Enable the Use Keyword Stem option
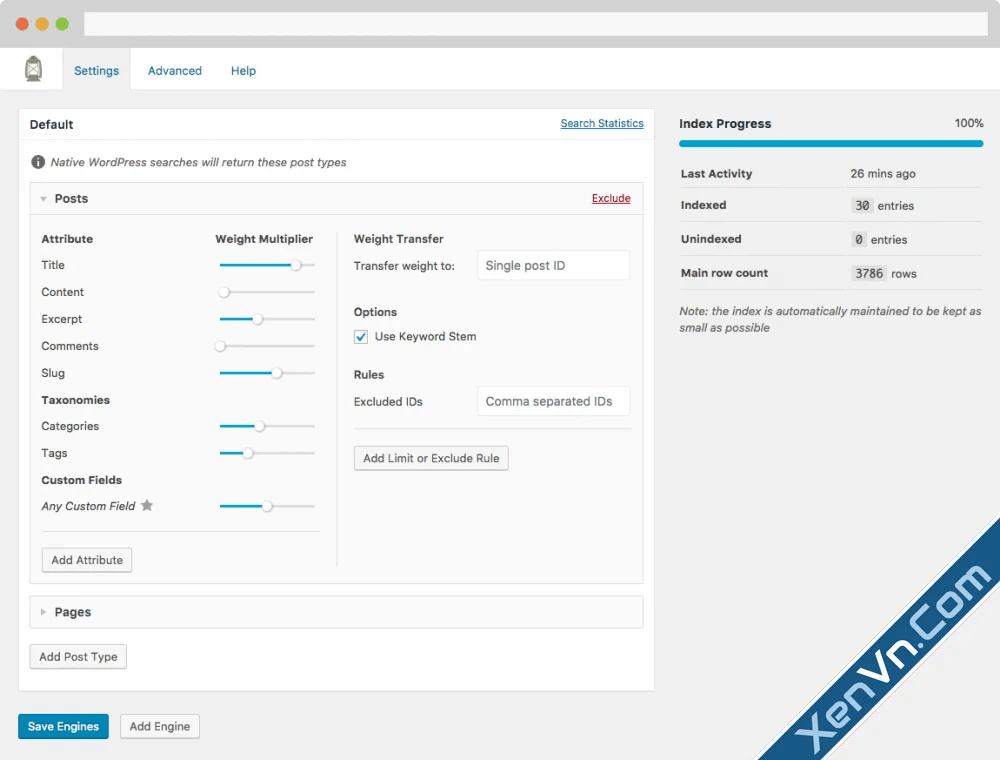Viewport: 1000px width, 760px height. (361, 337)
